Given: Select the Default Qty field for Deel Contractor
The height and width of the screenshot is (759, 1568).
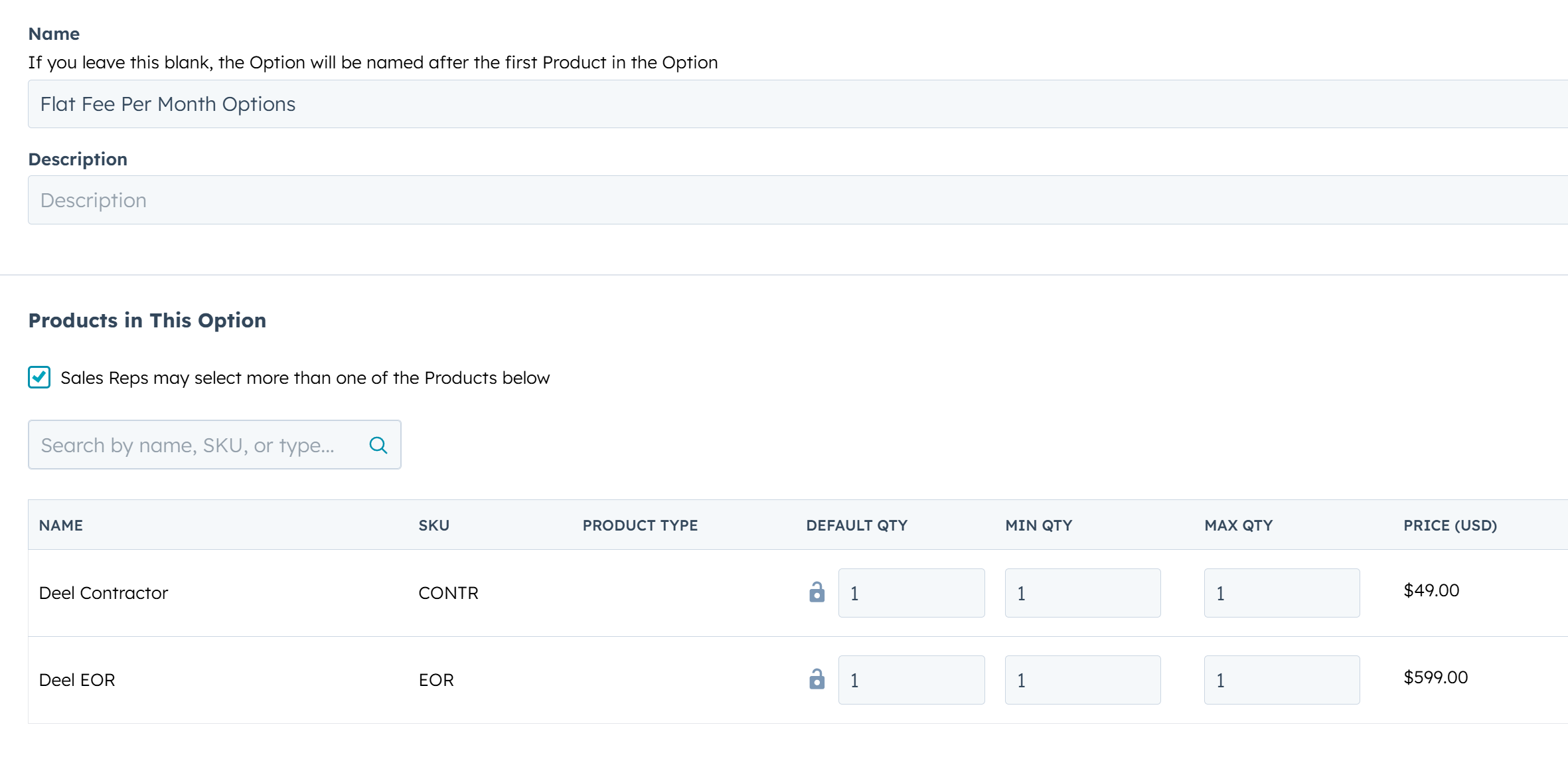Looking at the screenshot, I should (911, 592).
